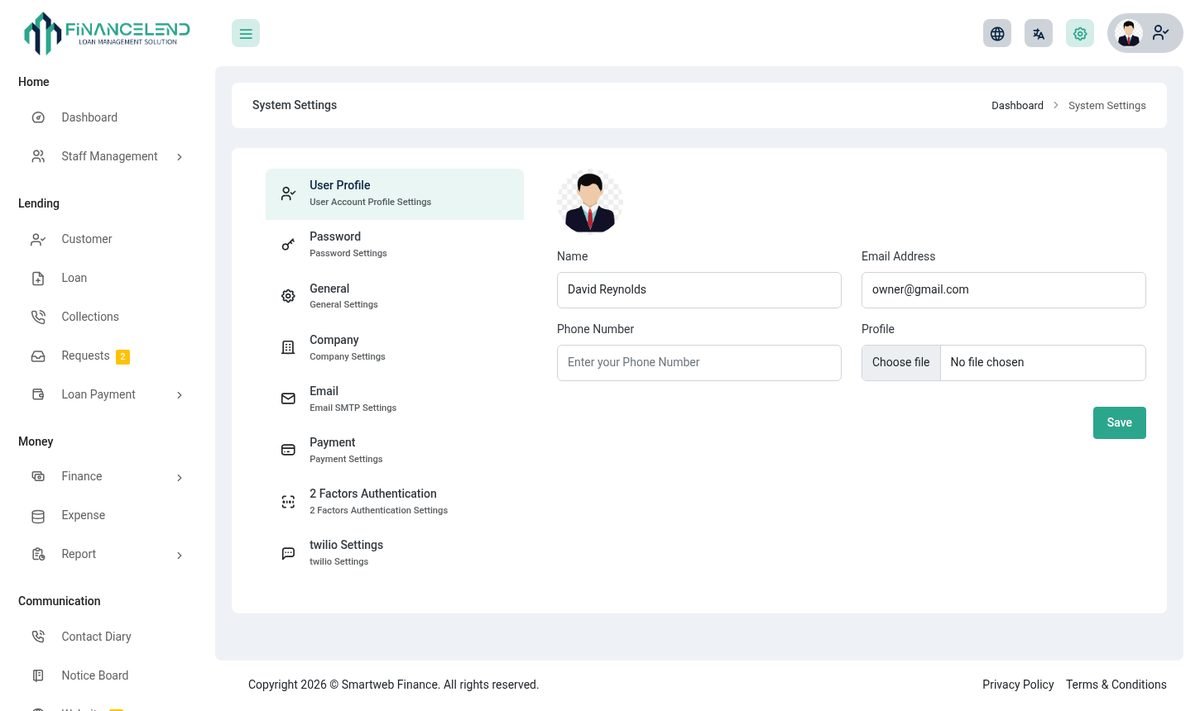Open the globe icon in header
The width and height of the screenshot is (1200, 711).
pos(997,33)
